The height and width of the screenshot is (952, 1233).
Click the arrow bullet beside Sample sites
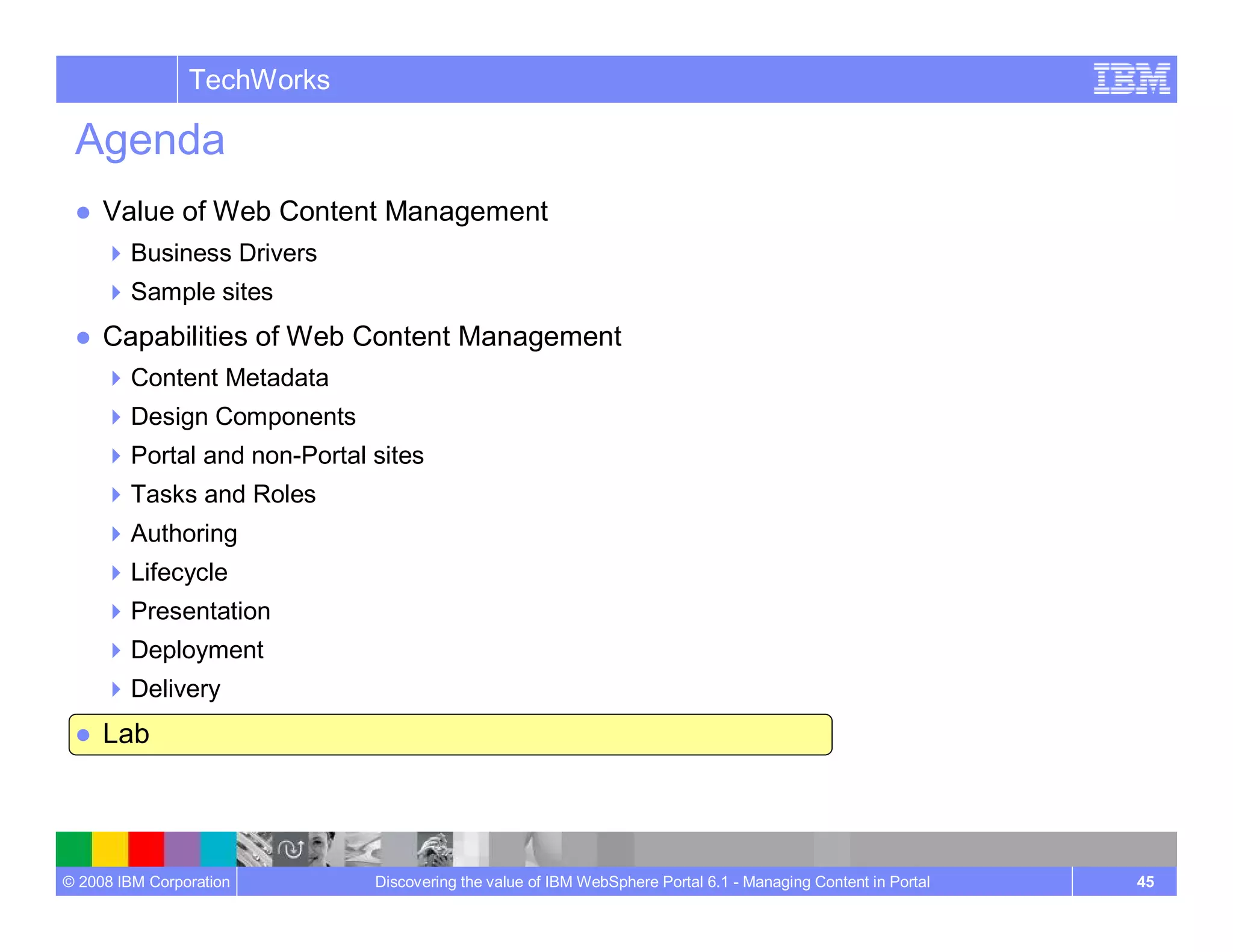tap(116, 292)
